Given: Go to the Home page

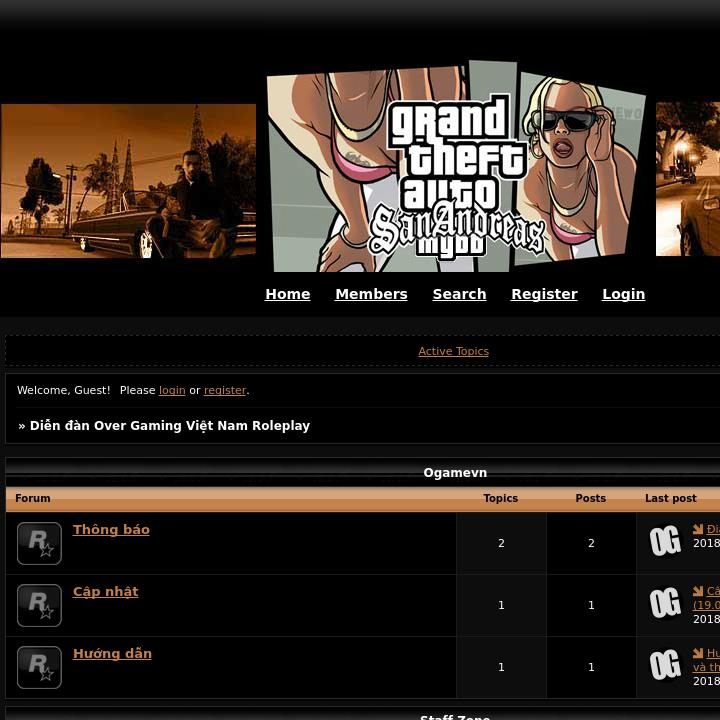Looking at the screenshot, I should click(x=287, y=294).
